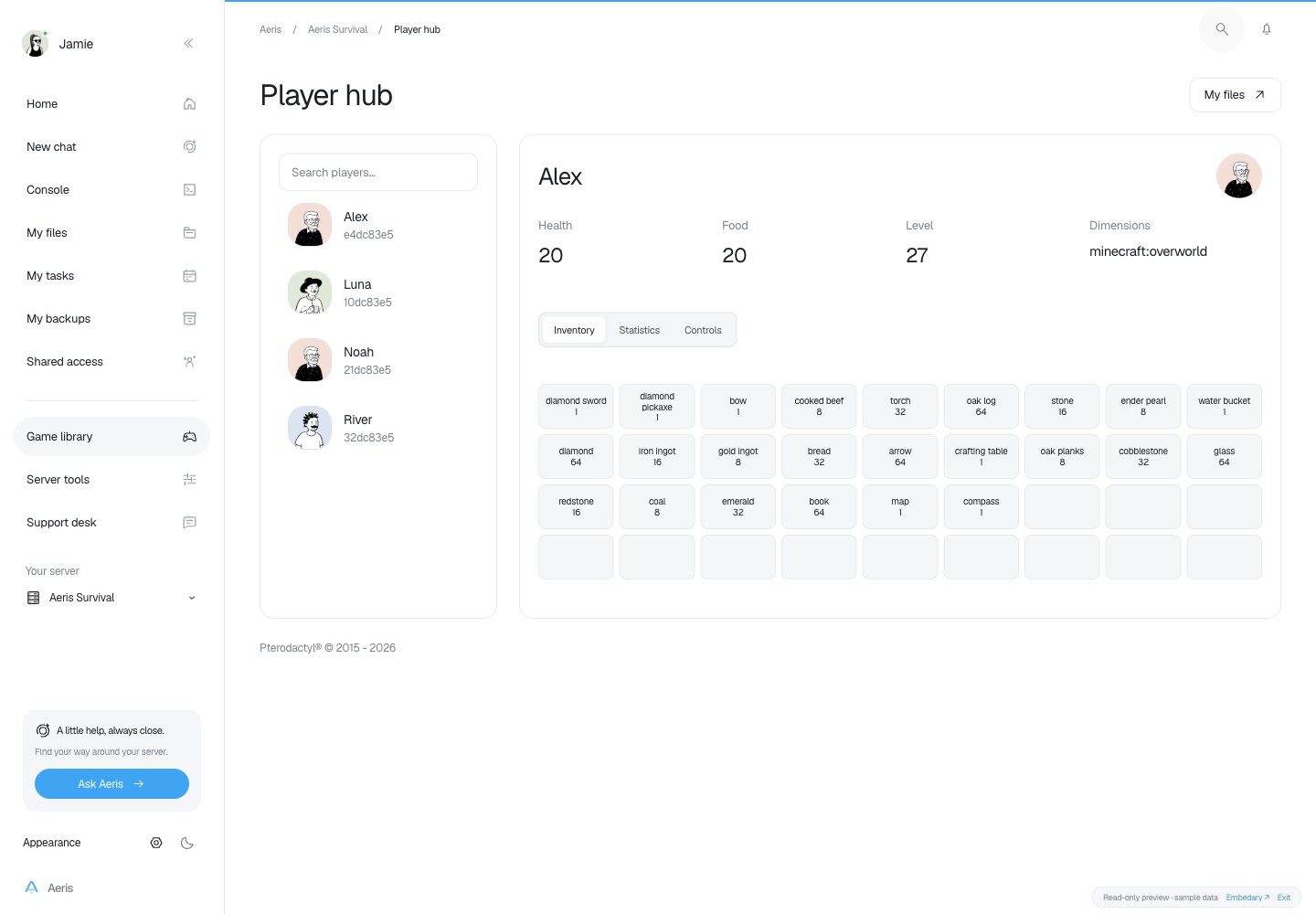
Task: Click the My files folder icon in the sidebar
Action: pos(189,232)
